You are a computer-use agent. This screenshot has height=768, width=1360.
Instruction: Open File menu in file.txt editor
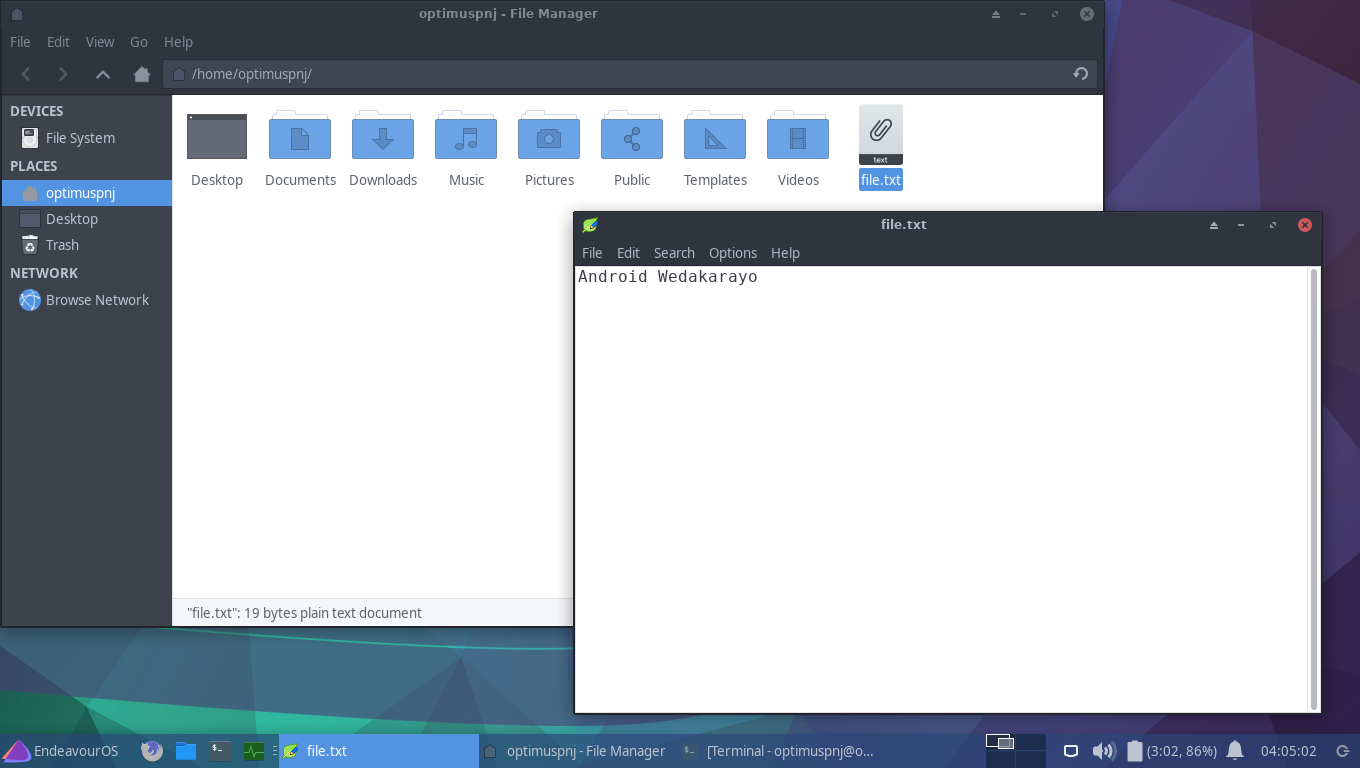tap(592, 253)
